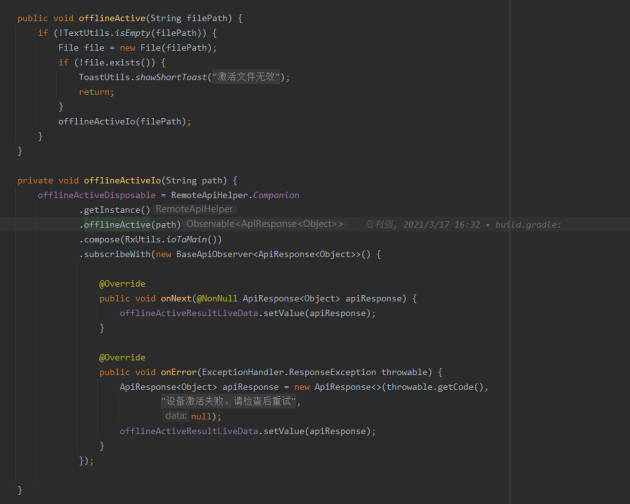Click the offlineActive method name declaration
The image size is (630, 504).
(112, 18)
